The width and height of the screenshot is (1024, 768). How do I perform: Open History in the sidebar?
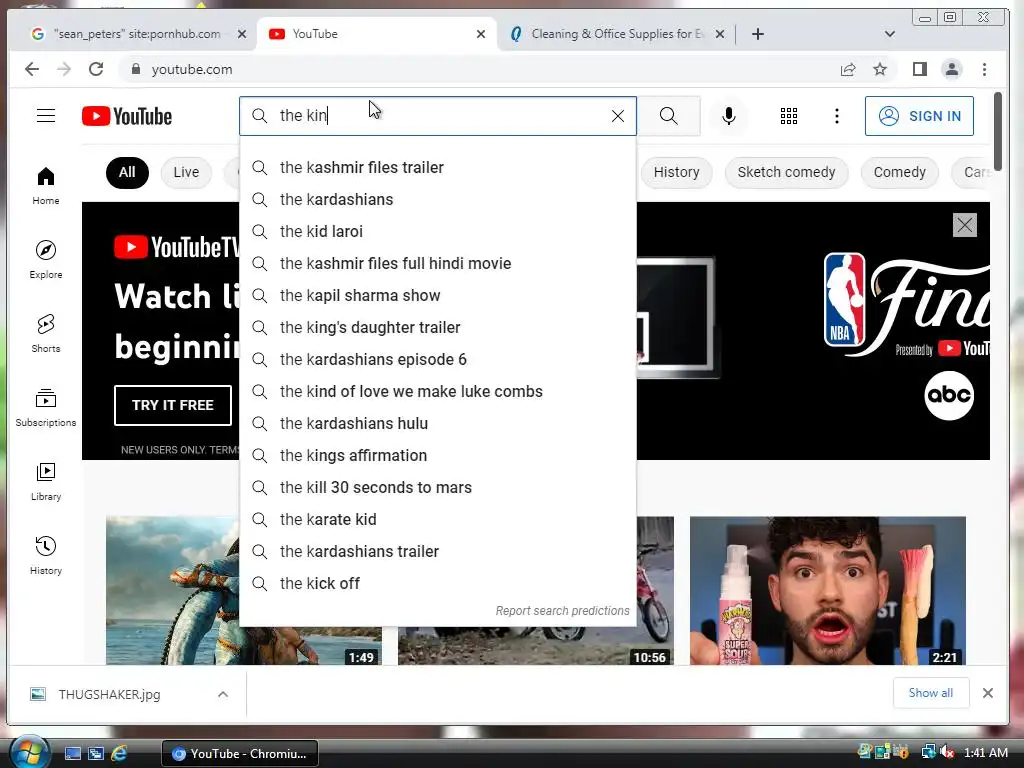click(46, 555)
